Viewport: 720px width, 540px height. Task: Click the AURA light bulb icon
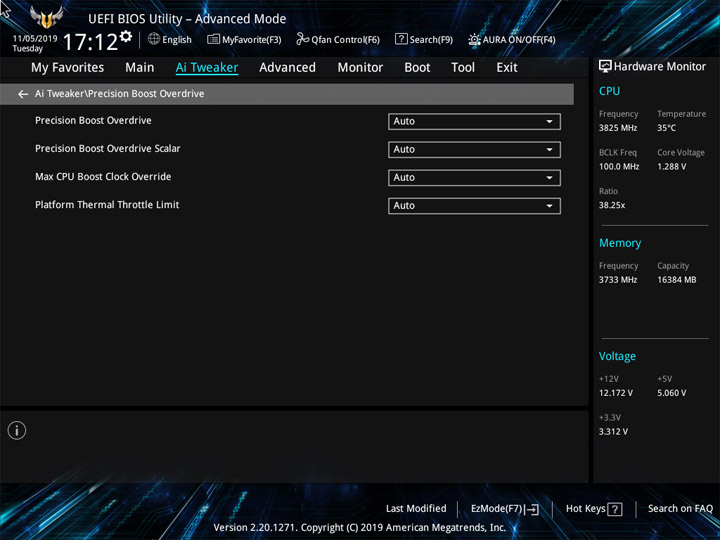coord(474,39)
